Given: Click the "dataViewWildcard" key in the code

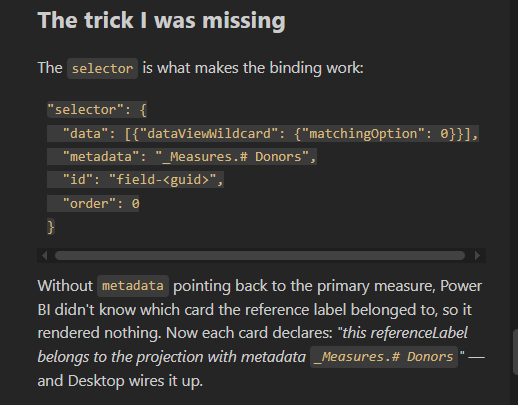Looking at the screenshot, I should (209, 134).
